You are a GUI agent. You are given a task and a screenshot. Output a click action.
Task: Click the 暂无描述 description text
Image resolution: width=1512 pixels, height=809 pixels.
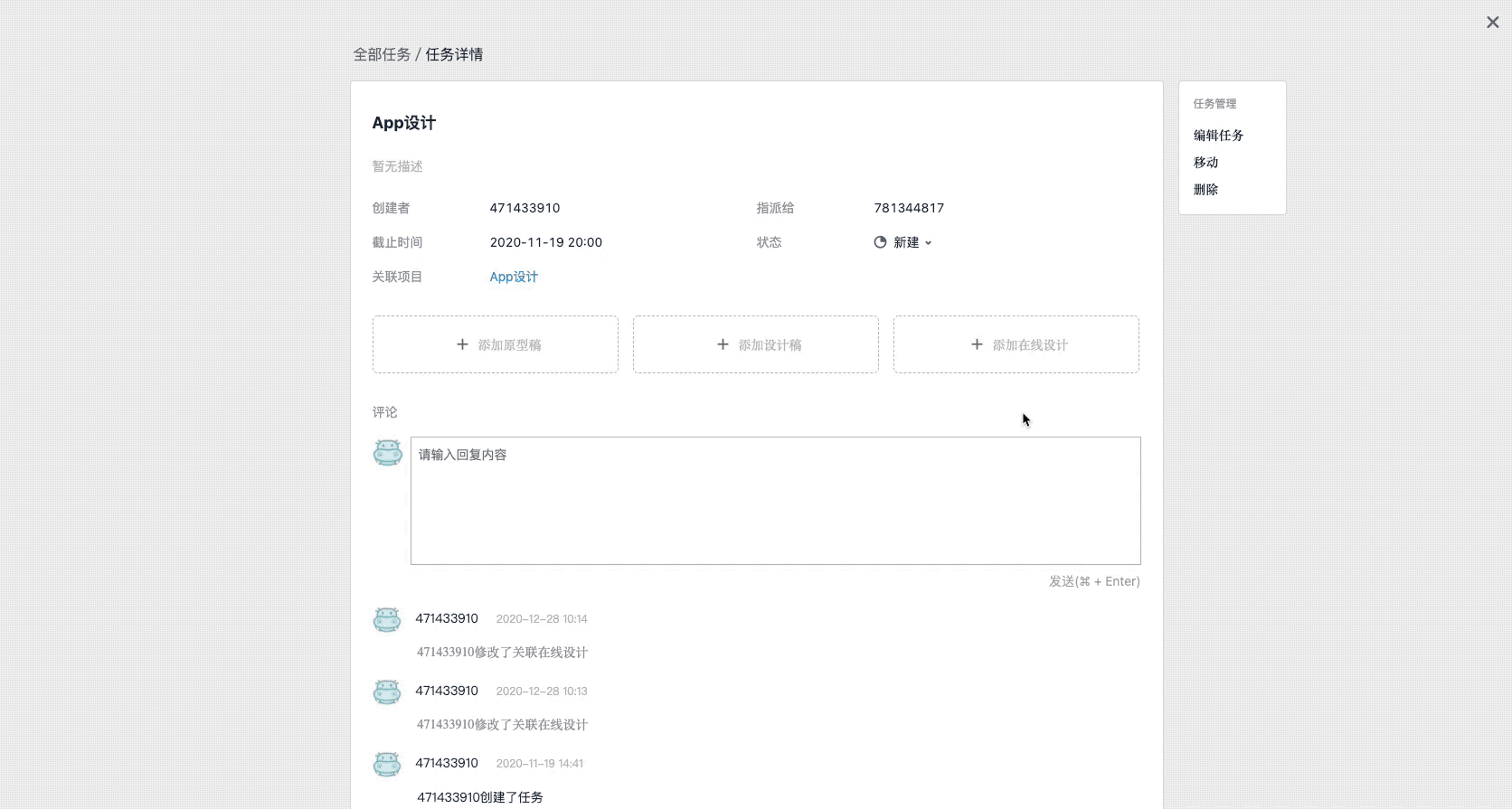click(398, 166)
